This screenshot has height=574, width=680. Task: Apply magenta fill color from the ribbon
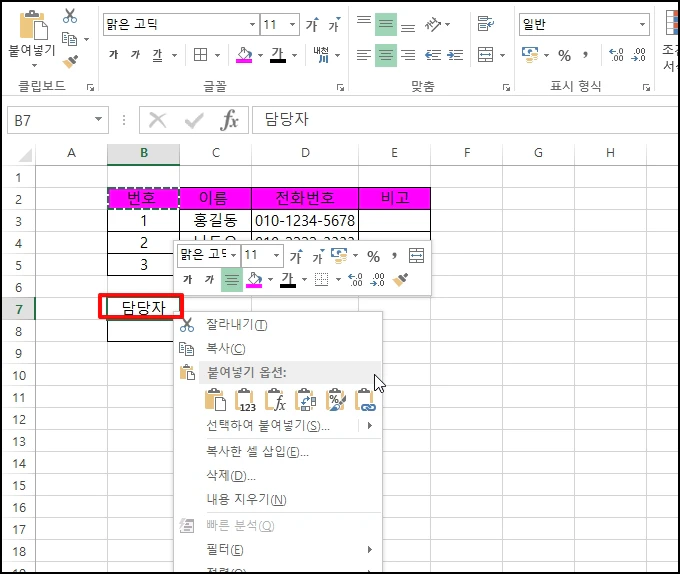click(x=244, y=55)
